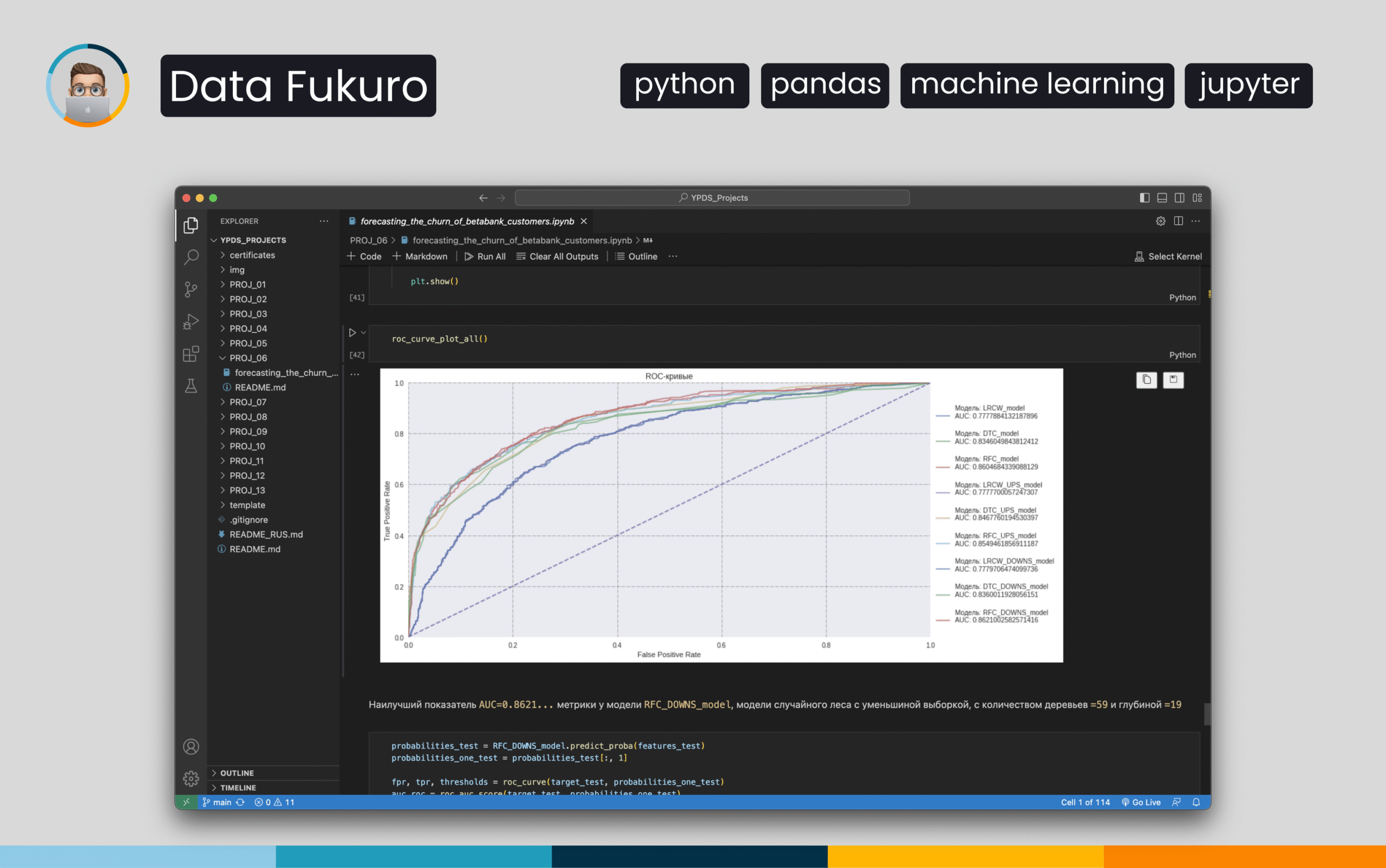1386x868 pixels.
Task: Toggle the secondary sidebar layout button
Action: [1179, 198]
